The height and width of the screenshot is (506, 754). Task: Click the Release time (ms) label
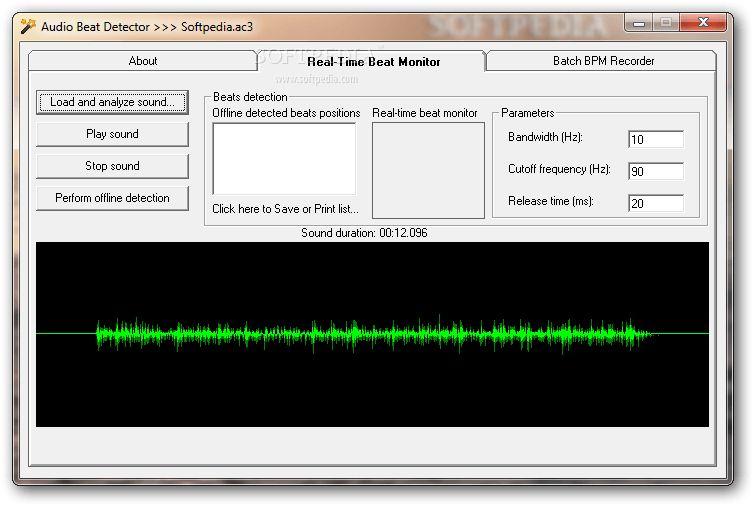click(x=551, y=201)
